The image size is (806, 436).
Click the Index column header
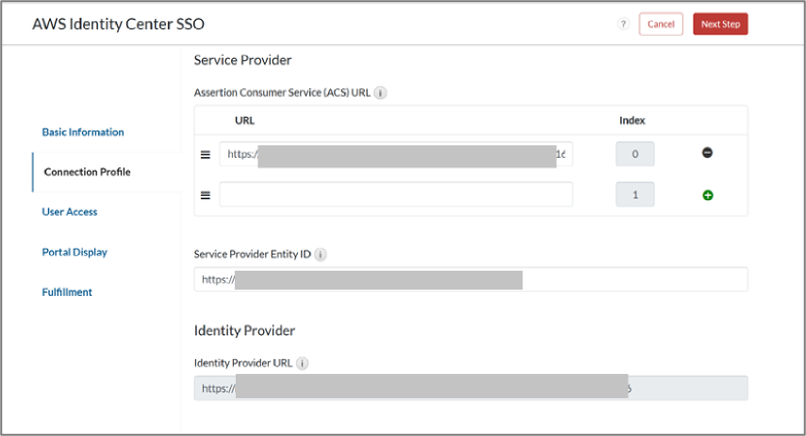click(632, 120)
